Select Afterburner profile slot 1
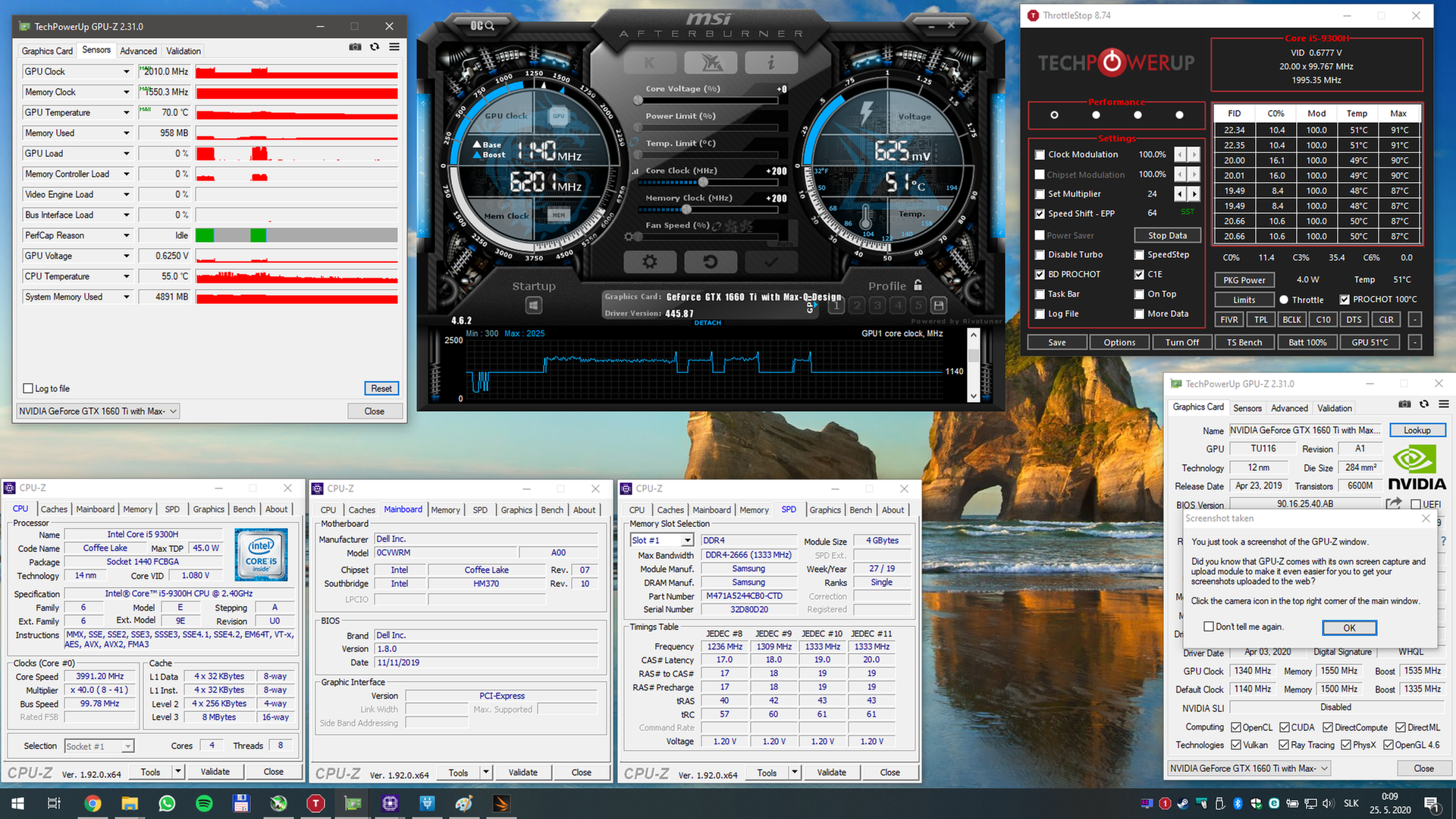Viewport: 1456px width, 819px height. 836,306
